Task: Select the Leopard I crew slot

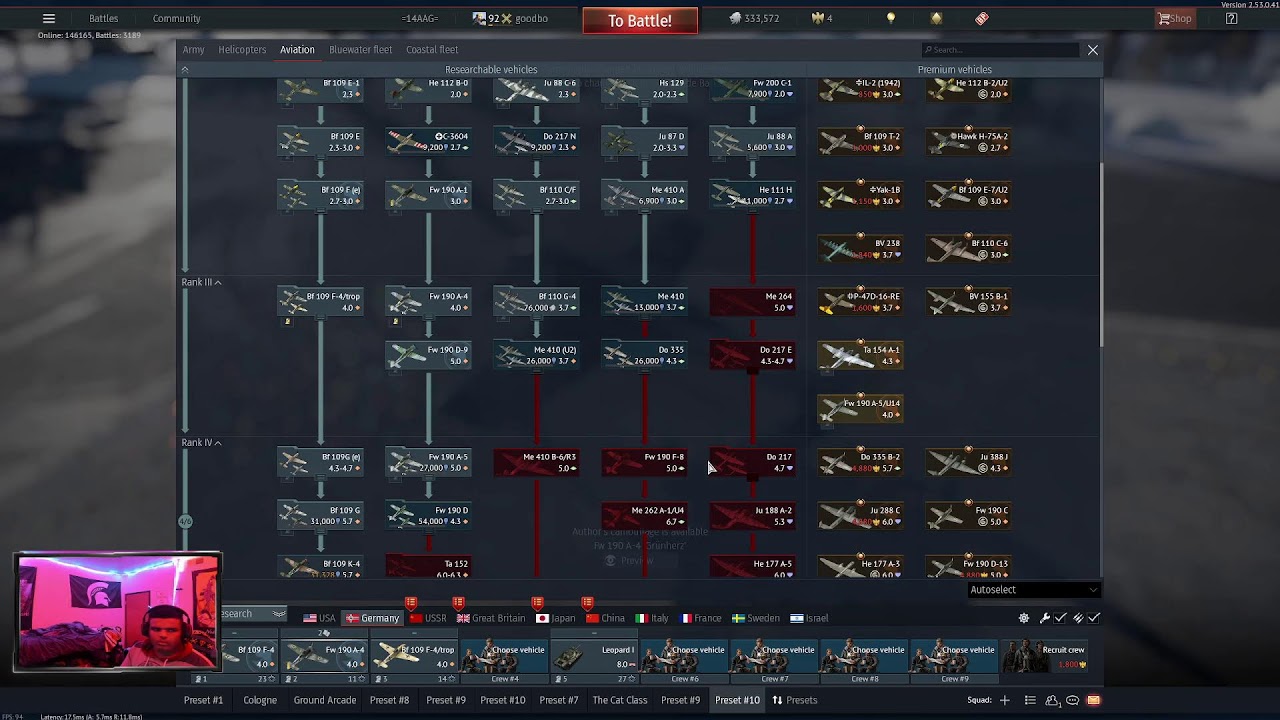Action: tap(595, 657)
